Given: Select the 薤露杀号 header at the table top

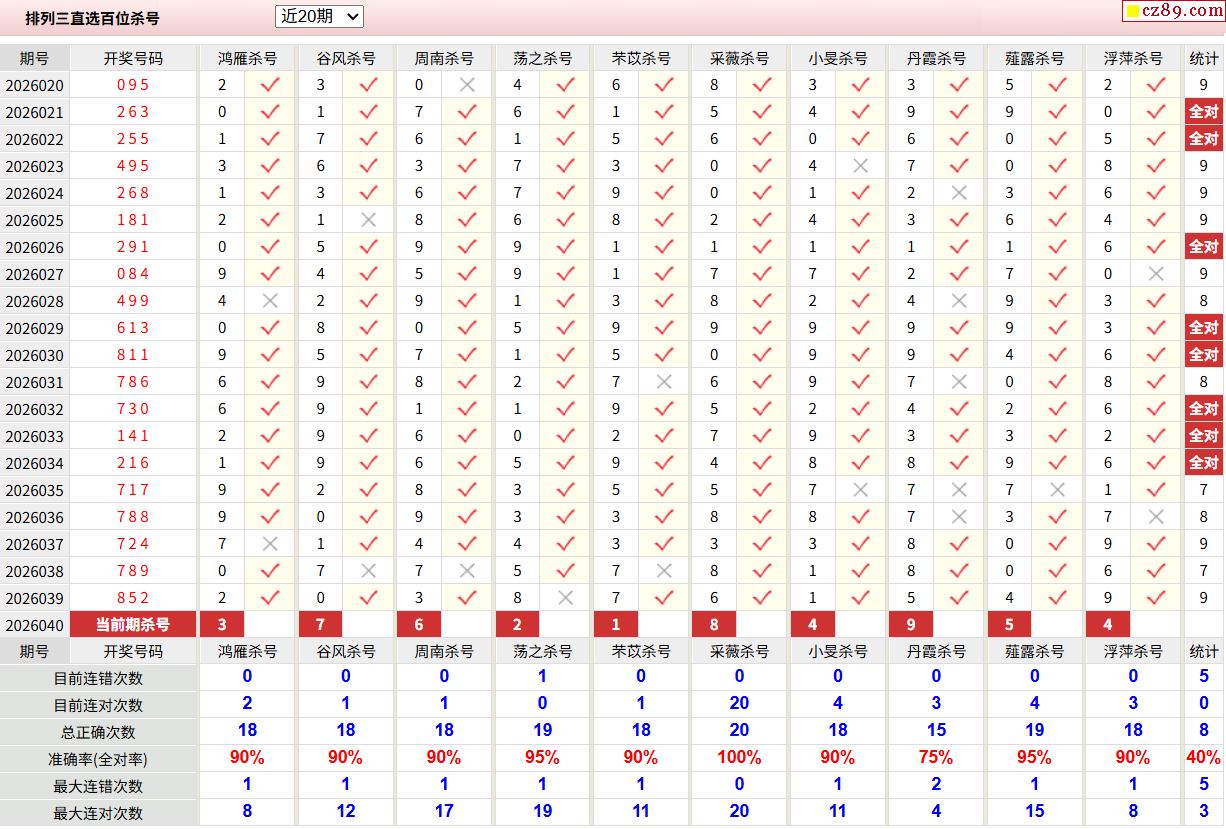Looking at the screenshot, I should pyautogui.click(x=1035, y=58).
